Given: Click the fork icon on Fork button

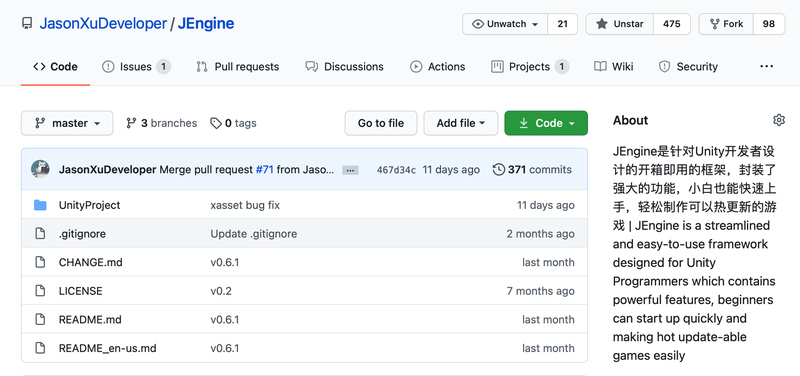Looking at the screenshot, I should [x=714, y=24].
